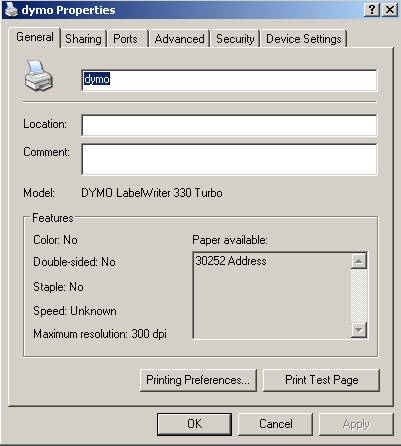Viewport: 401px width, 446px height.
Task: Click into the Comment text box
Action: 229,159
